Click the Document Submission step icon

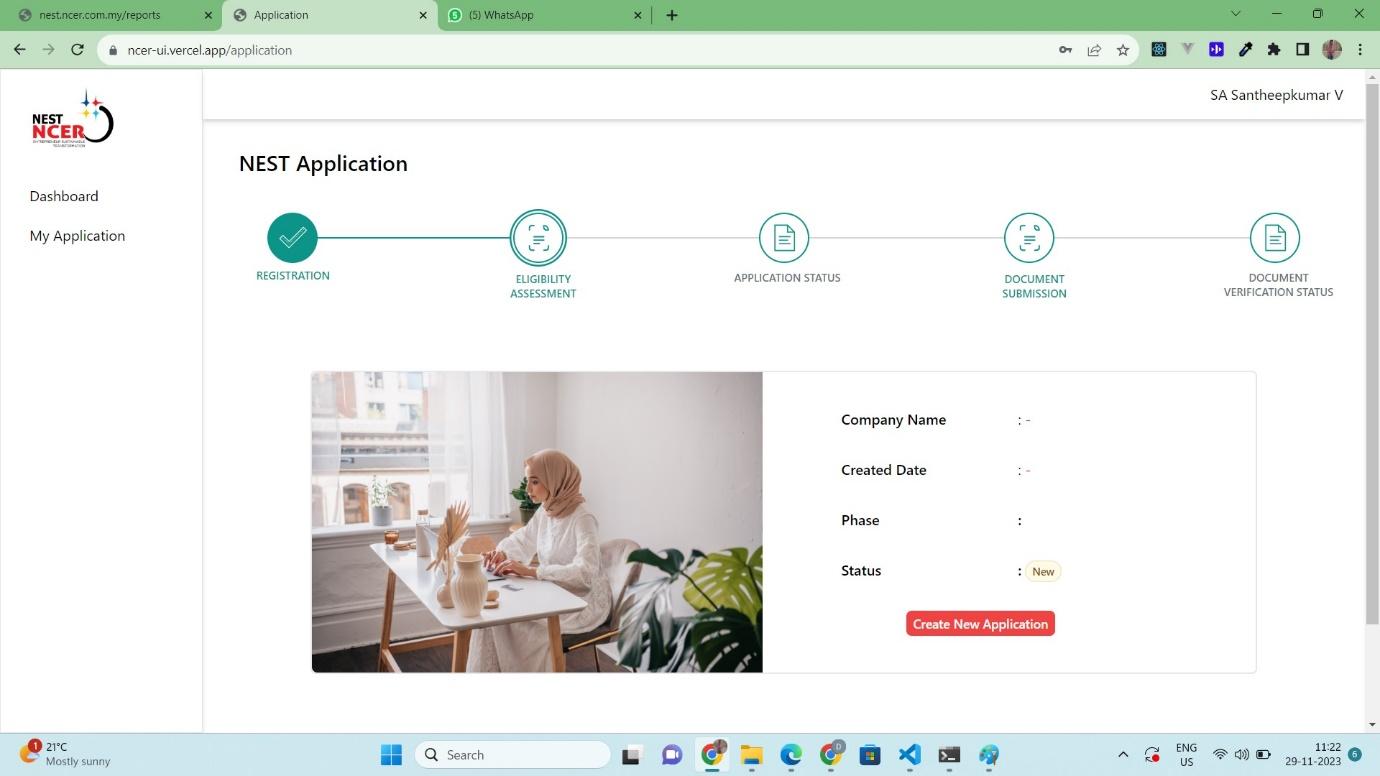tap(1029, 238)
